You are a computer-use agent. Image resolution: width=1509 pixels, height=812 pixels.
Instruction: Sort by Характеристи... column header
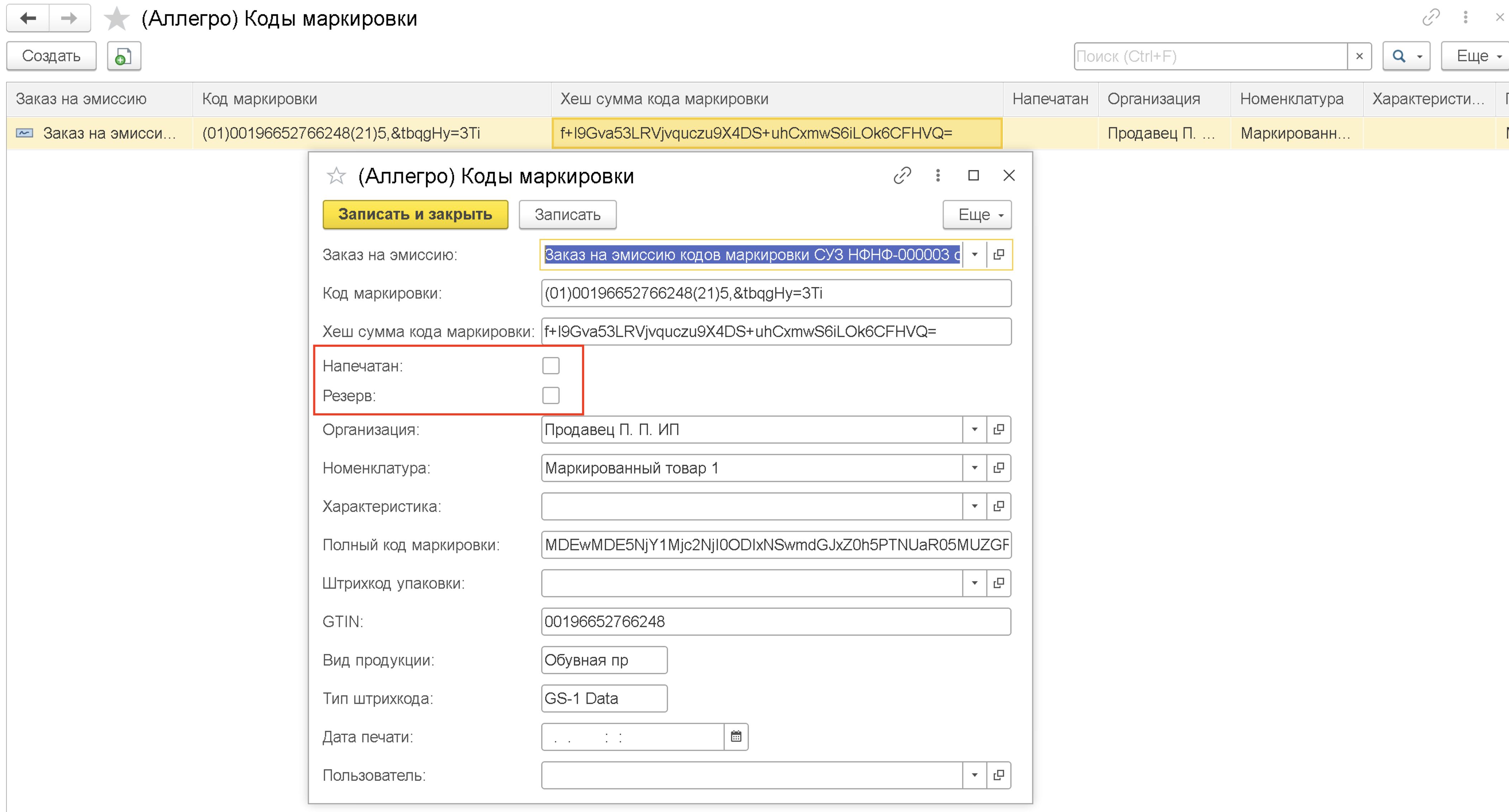click(1429, 99)
